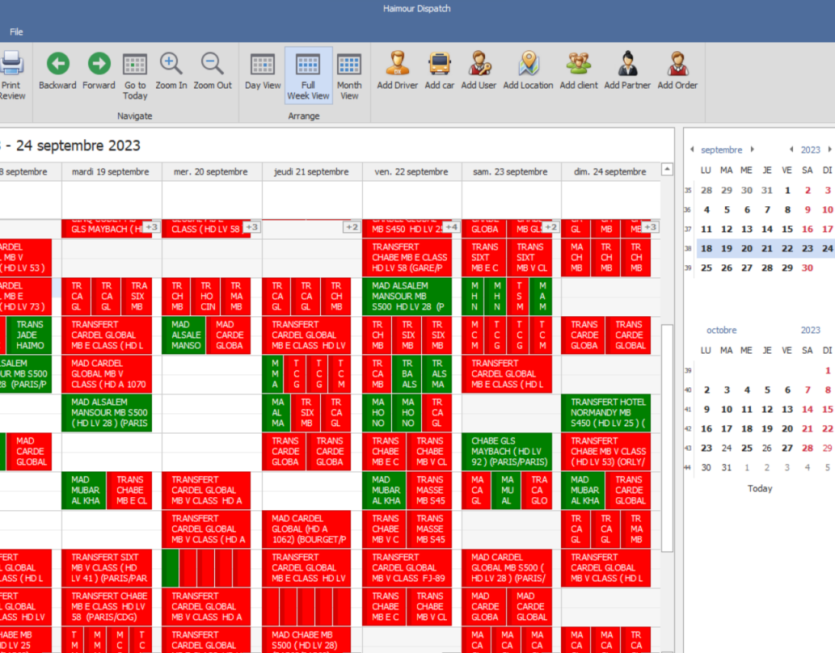
Task: Open the File menu
Action: (x=16, y=32)
